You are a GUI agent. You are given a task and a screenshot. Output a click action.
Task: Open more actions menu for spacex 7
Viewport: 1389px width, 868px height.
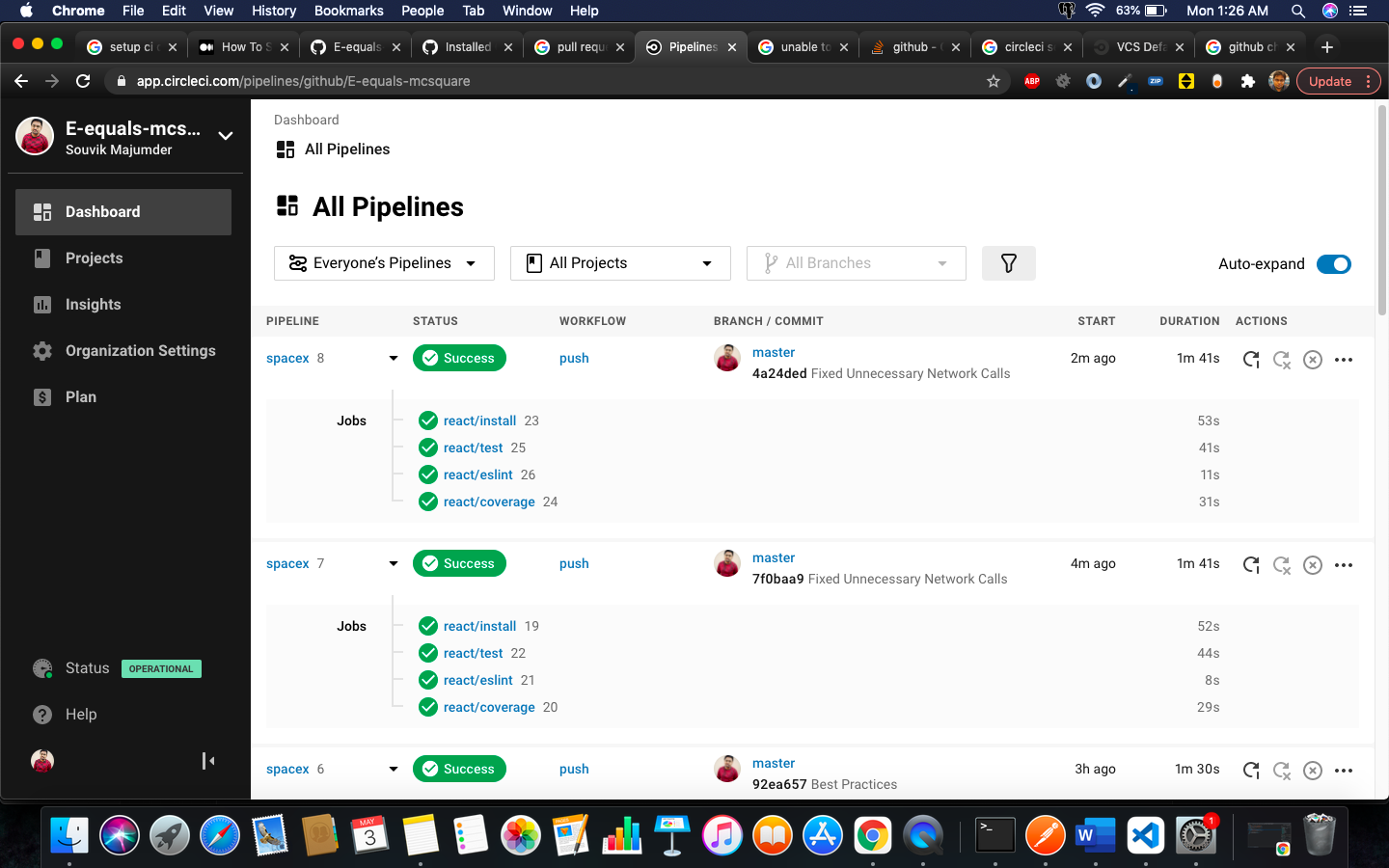click(x=1344, y=564)
